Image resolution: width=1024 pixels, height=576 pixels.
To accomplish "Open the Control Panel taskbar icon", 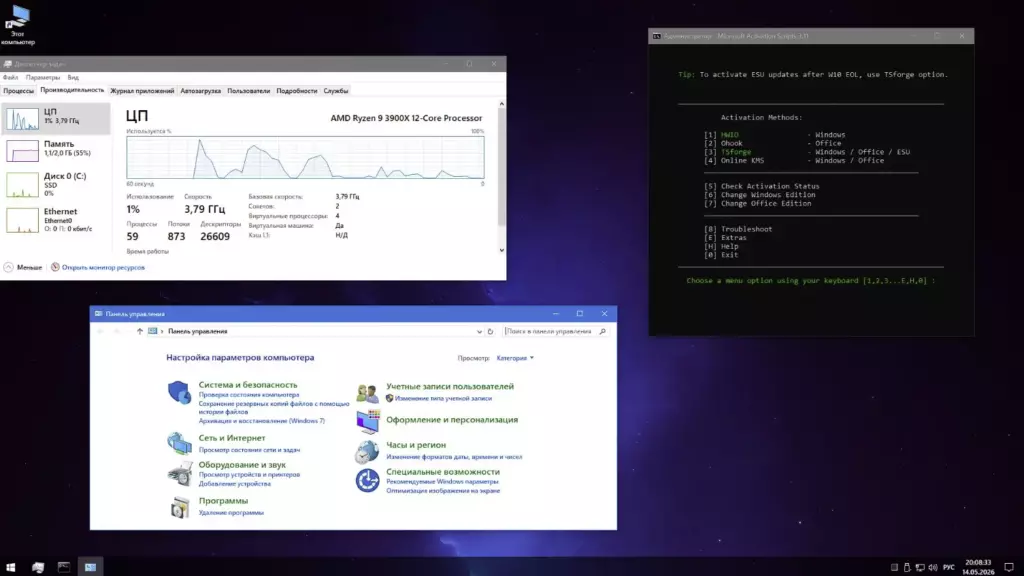I will coord(90,567).
